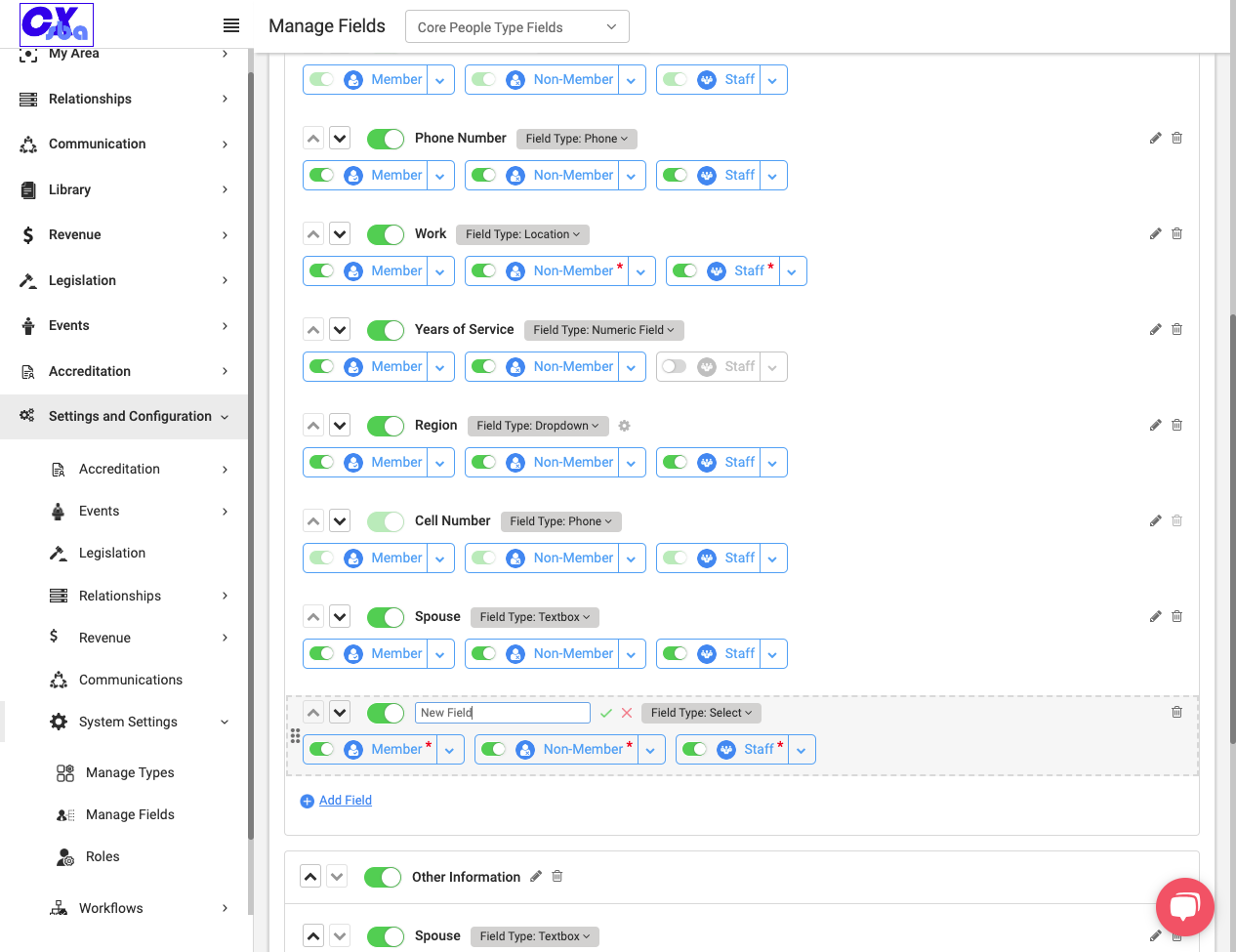Screen dimensions: 1236x952
Task: Open Field Type: Location dropdown
Action: (x=522, y=234)
